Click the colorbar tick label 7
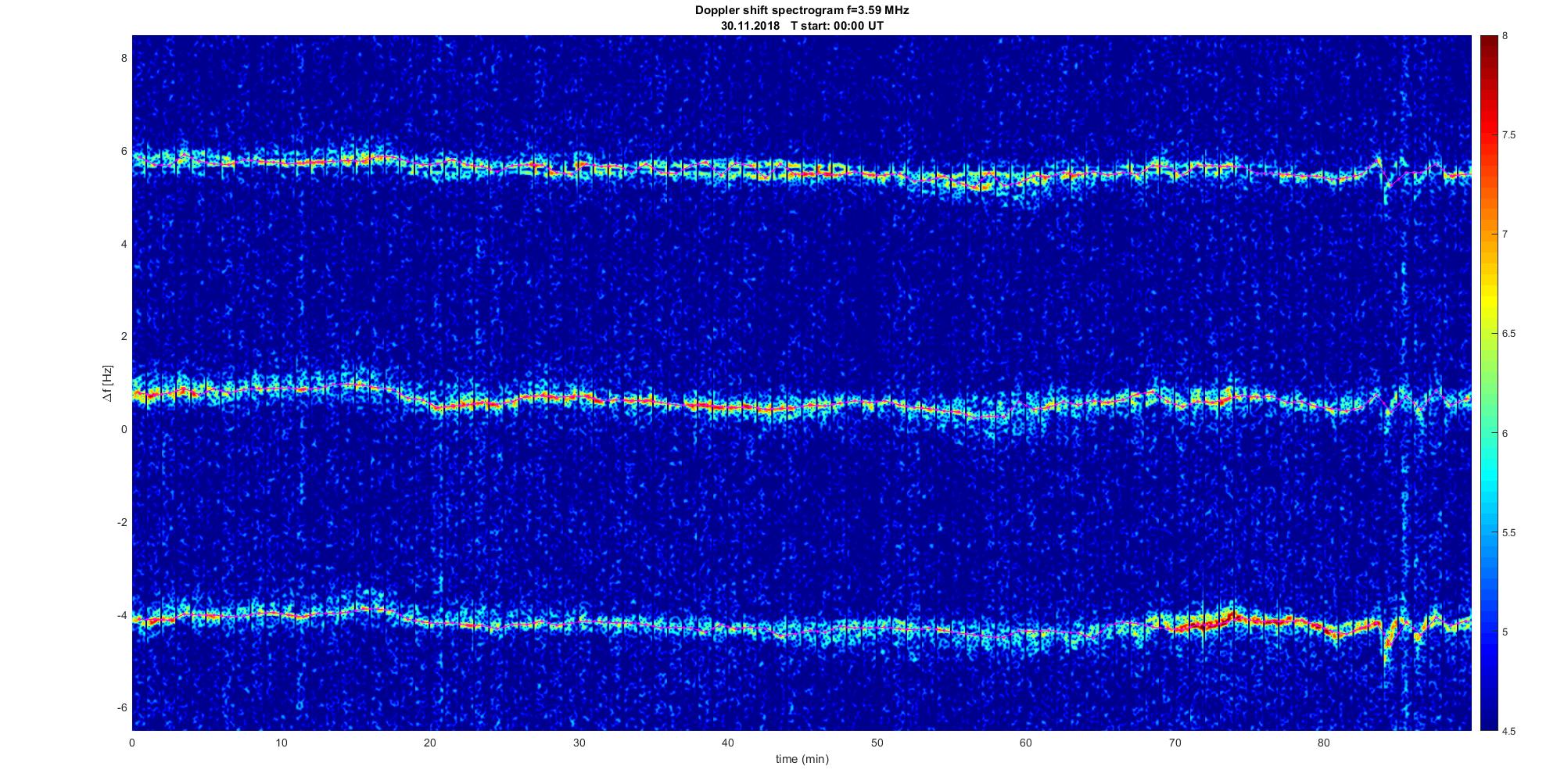The image size is (1564, 784). (1505, 234)
